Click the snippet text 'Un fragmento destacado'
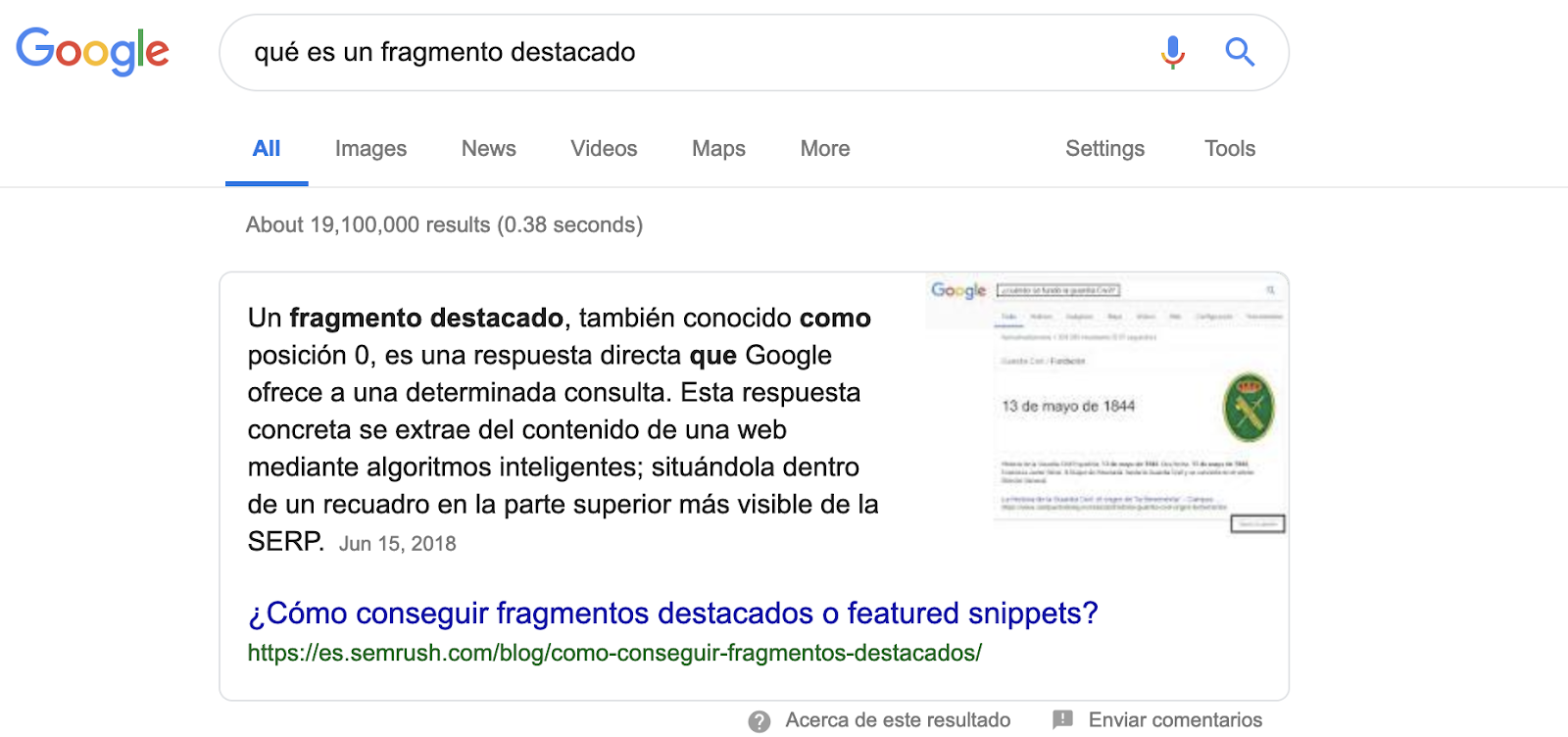Image resolution: width=1568 pixels, height=737 pixels. [x=406, y=319]
